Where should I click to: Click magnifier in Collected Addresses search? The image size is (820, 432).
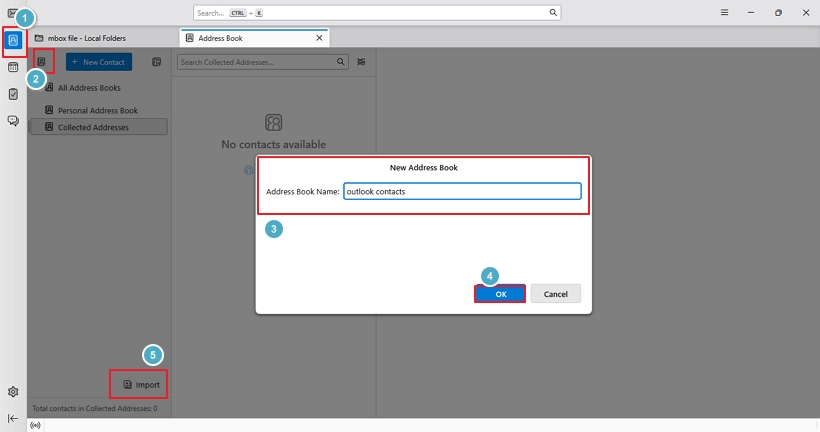(x=340, y=62)
